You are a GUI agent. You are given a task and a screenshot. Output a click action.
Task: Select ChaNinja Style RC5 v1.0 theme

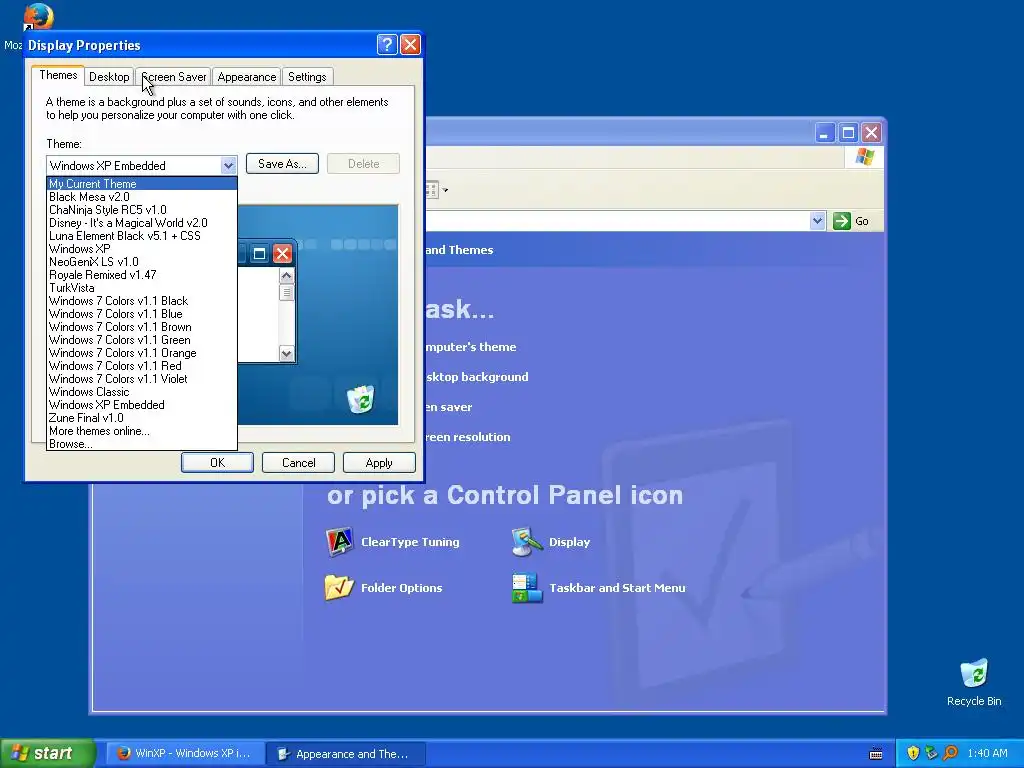point(142,210)
